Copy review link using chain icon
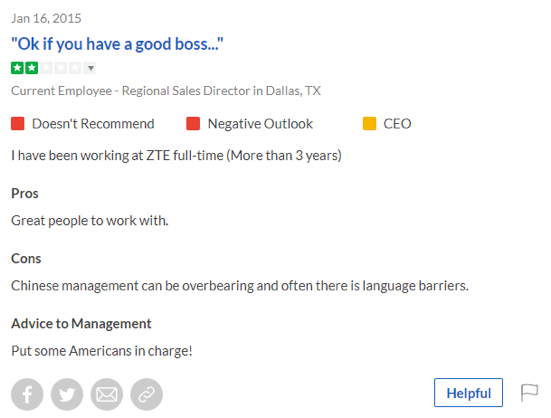This screenshot has height=418, width=551. (147, 394)
